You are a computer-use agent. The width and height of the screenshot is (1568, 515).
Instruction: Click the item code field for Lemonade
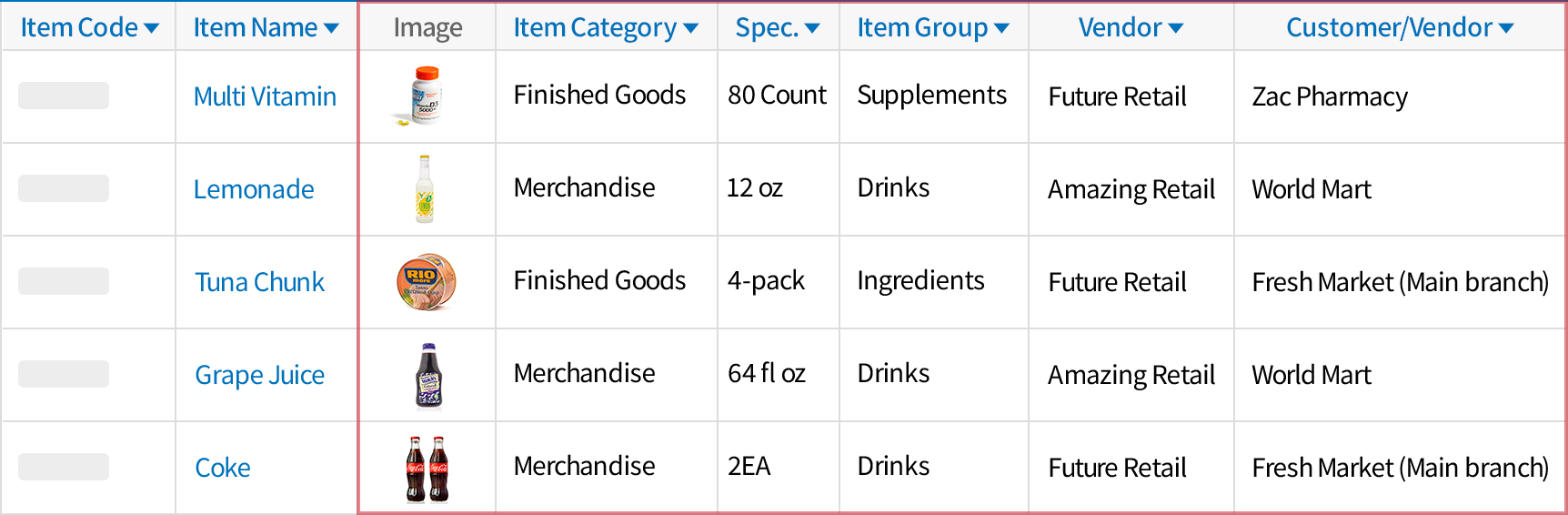click(64, 188)
